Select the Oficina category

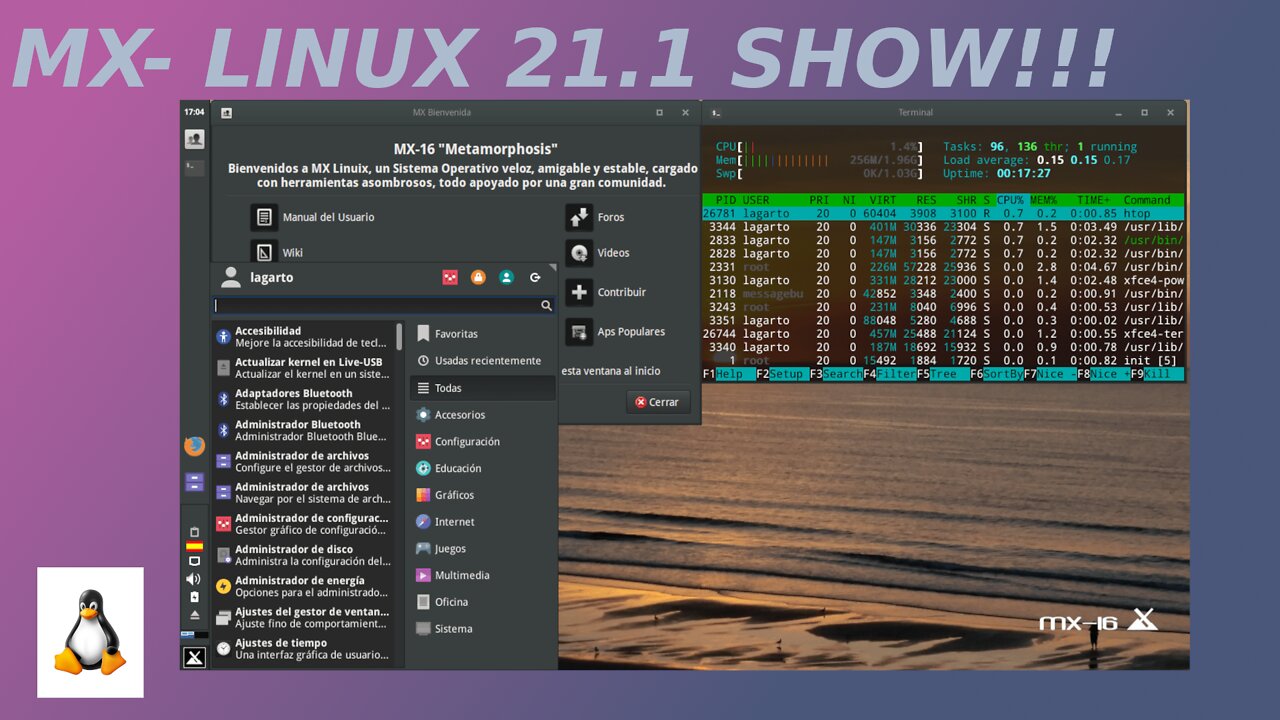[x=483, y=602]
